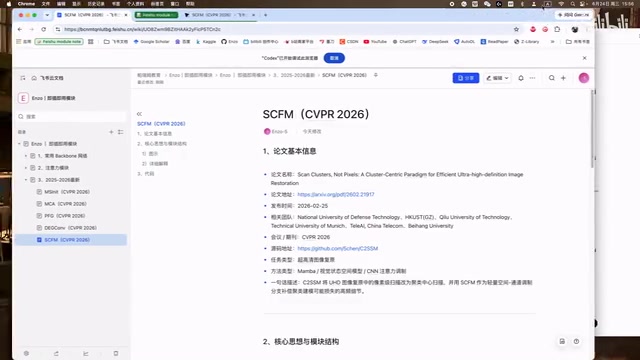The image size is (640, 360).
Task: Open the DeepSeek bookmark
Action: [x=435, y=42]
